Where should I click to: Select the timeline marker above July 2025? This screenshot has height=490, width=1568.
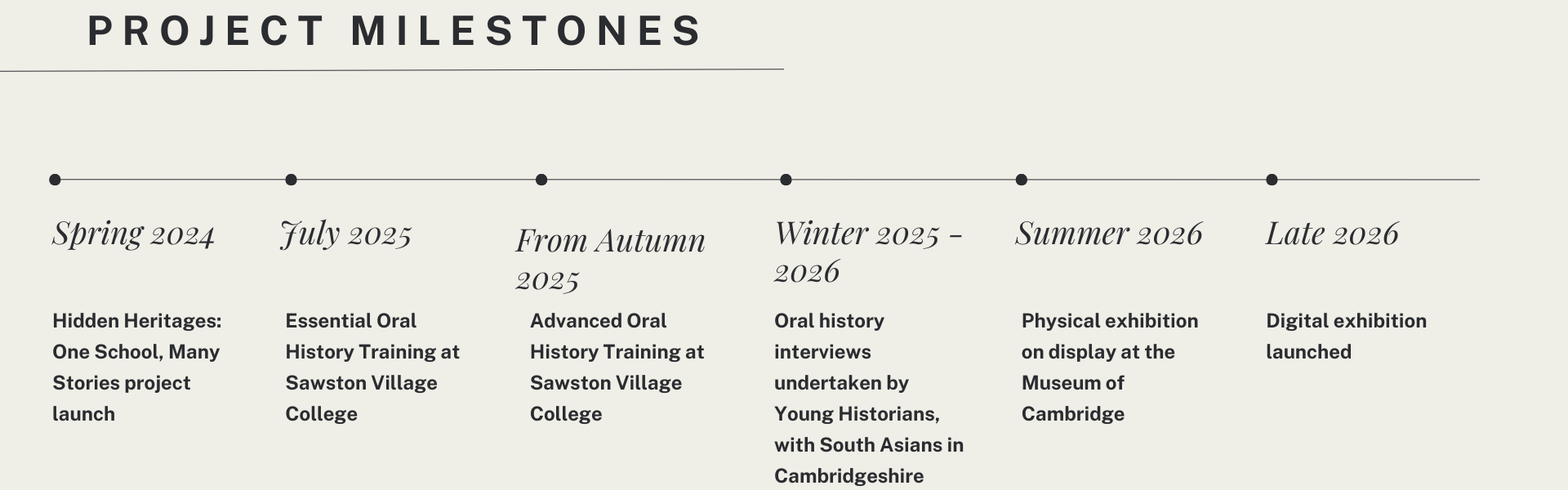click(x=291, y=180)
